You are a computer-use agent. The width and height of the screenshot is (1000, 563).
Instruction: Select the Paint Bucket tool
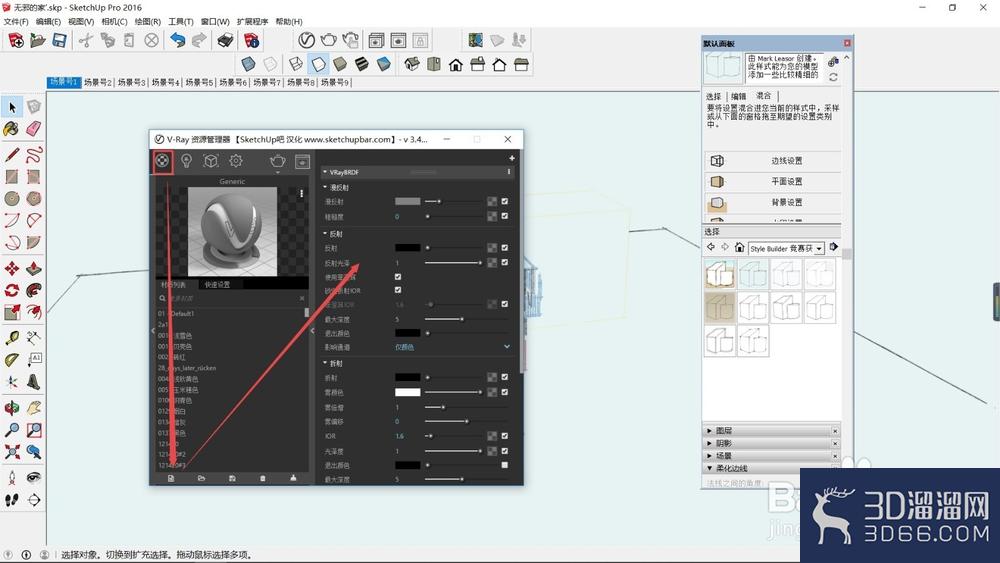pos(11,129)
